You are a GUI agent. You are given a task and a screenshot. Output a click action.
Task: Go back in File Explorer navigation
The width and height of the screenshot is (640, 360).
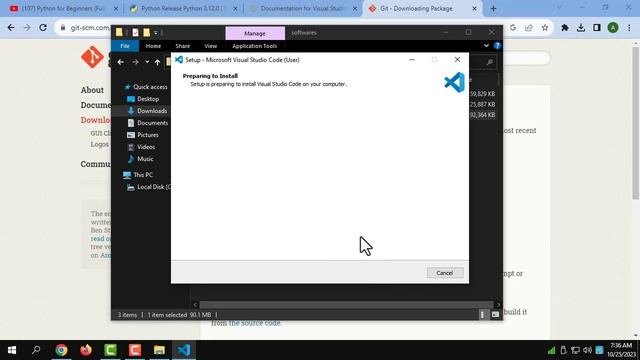(x=120, y=62)
